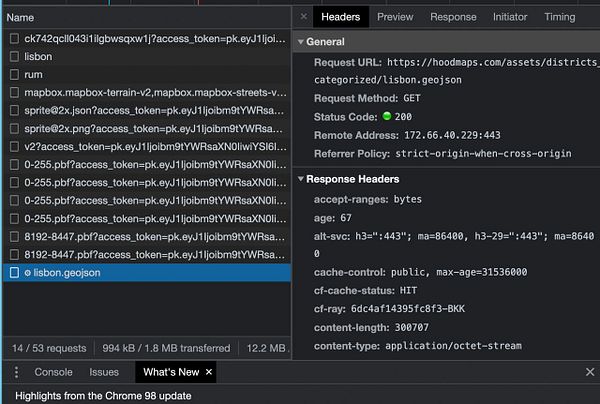Tick the checkbox for ck742qcll043i1ilgbwsqxw1j request
The width and height of the screenshot is (600, 404).
pos(14,38)
